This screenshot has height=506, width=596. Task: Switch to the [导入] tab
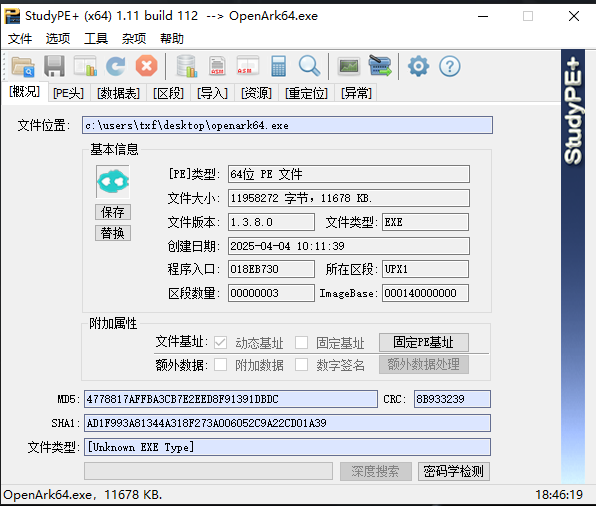212,93
